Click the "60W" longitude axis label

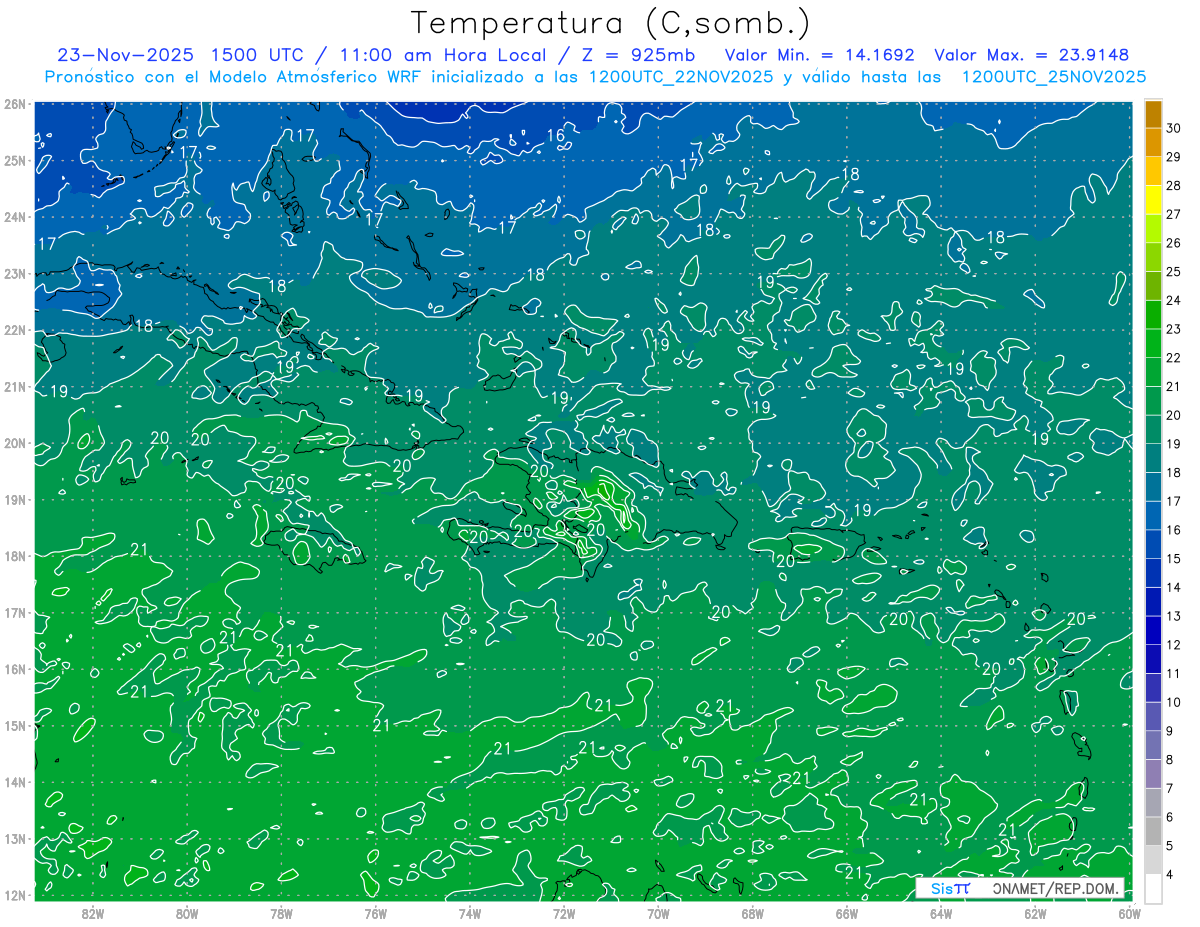(x=1129, y=913)
